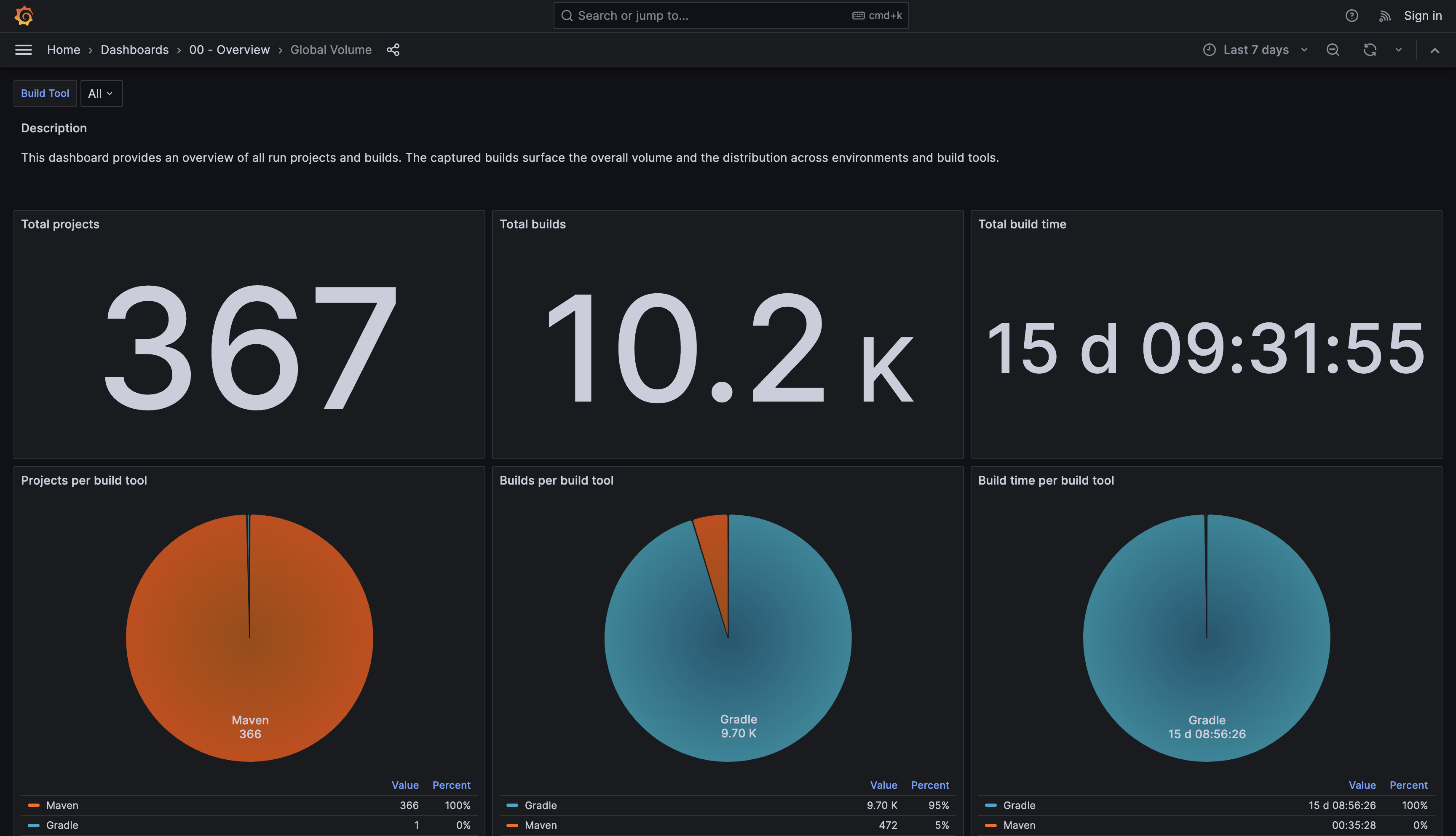Open the Last 7 days time range picker

(1256, 50)
